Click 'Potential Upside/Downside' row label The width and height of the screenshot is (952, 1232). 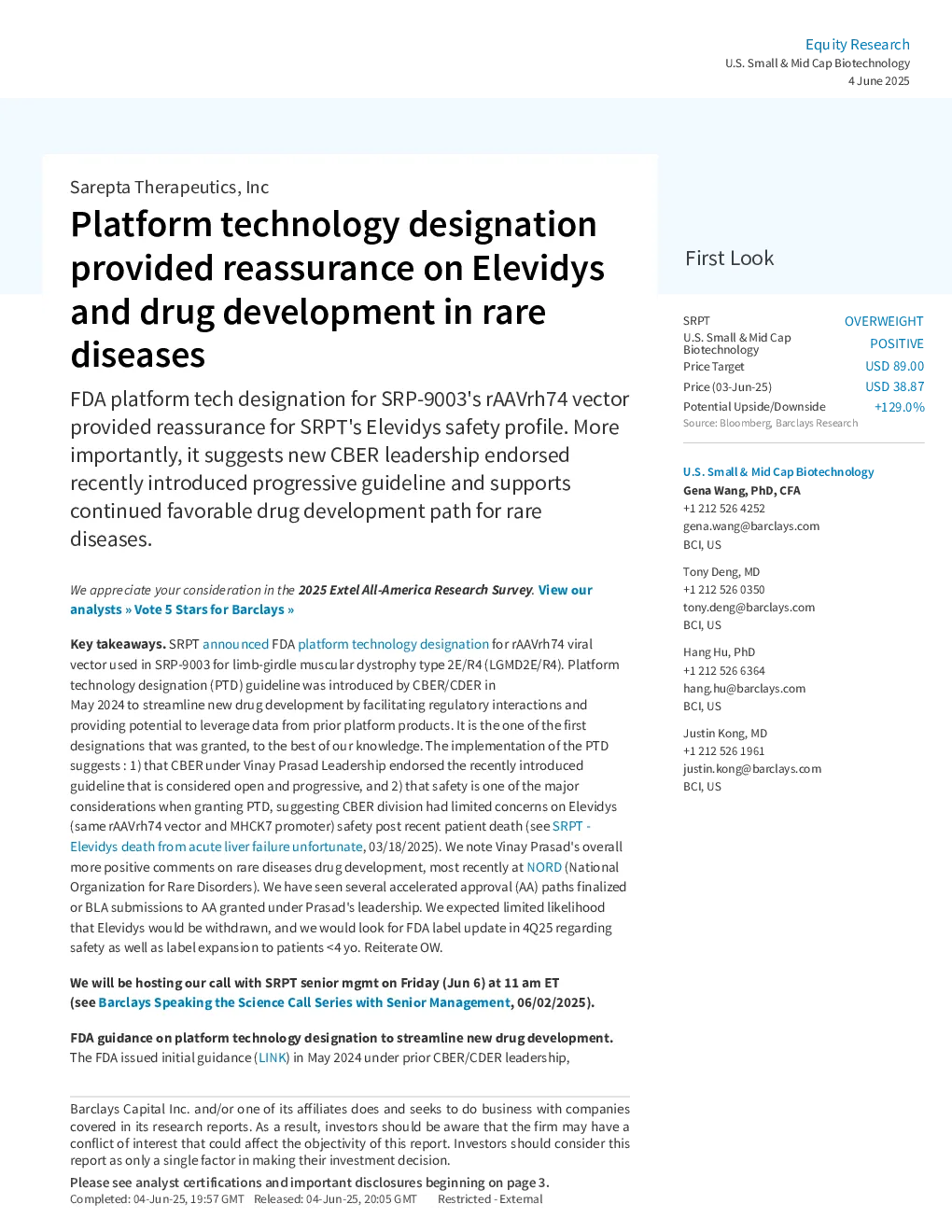pyautogui.click(x=754, y=407)
